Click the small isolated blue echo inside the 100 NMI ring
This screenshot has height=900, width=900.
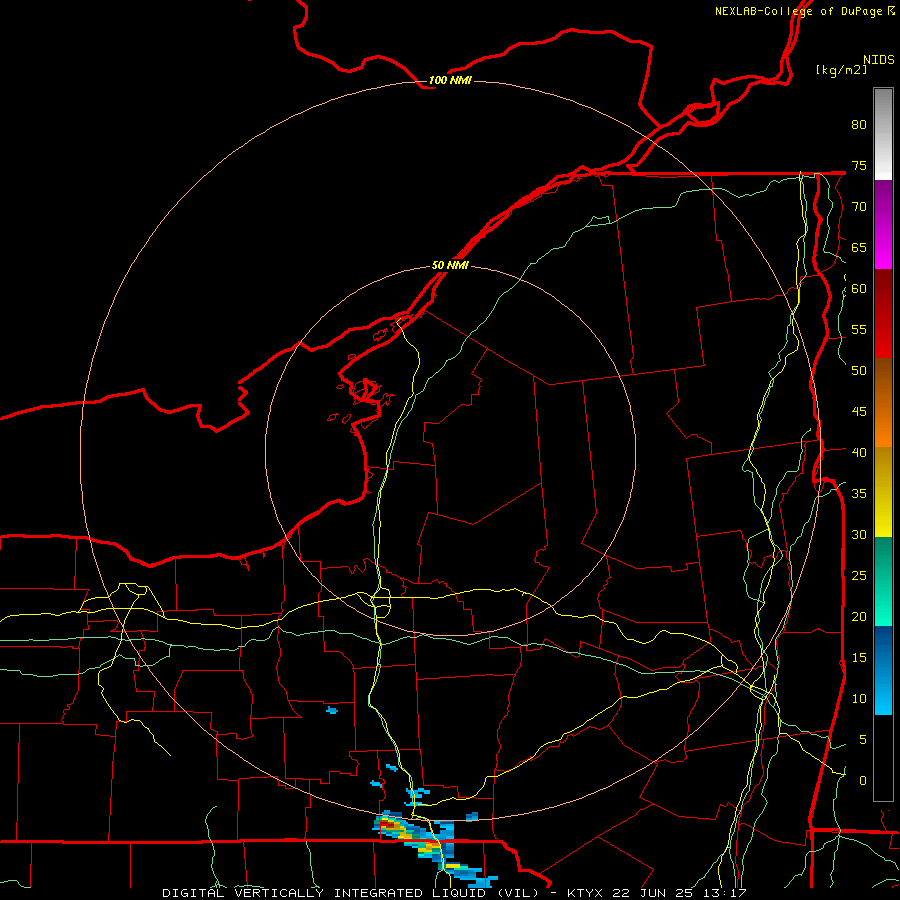pyautogui.click(x=332, y=711)
